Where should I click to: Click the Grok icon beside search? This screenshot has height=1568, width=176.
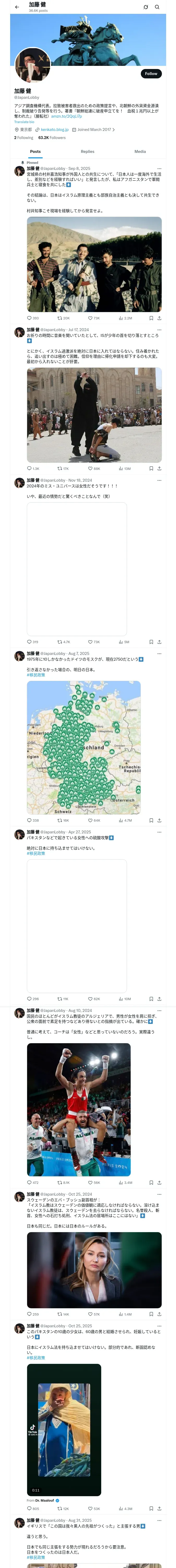pos(146,7)
